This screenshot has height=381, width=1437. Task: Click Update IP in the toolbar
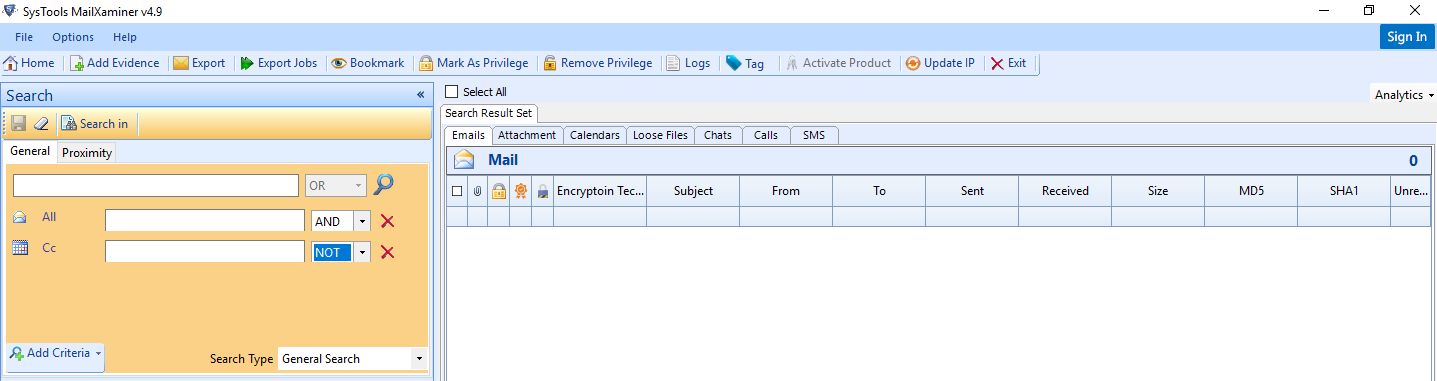[x=940, y=63]
